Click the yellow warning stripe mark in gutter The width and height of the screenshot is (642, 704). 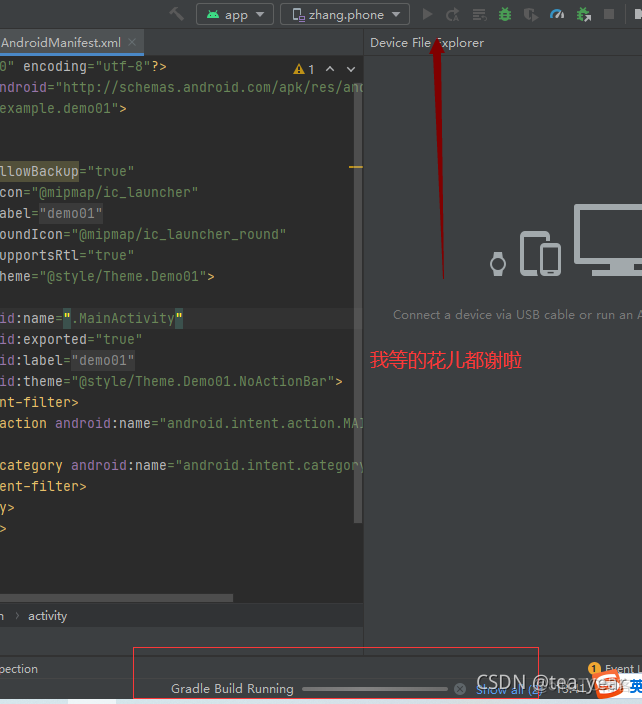(356, 167)
